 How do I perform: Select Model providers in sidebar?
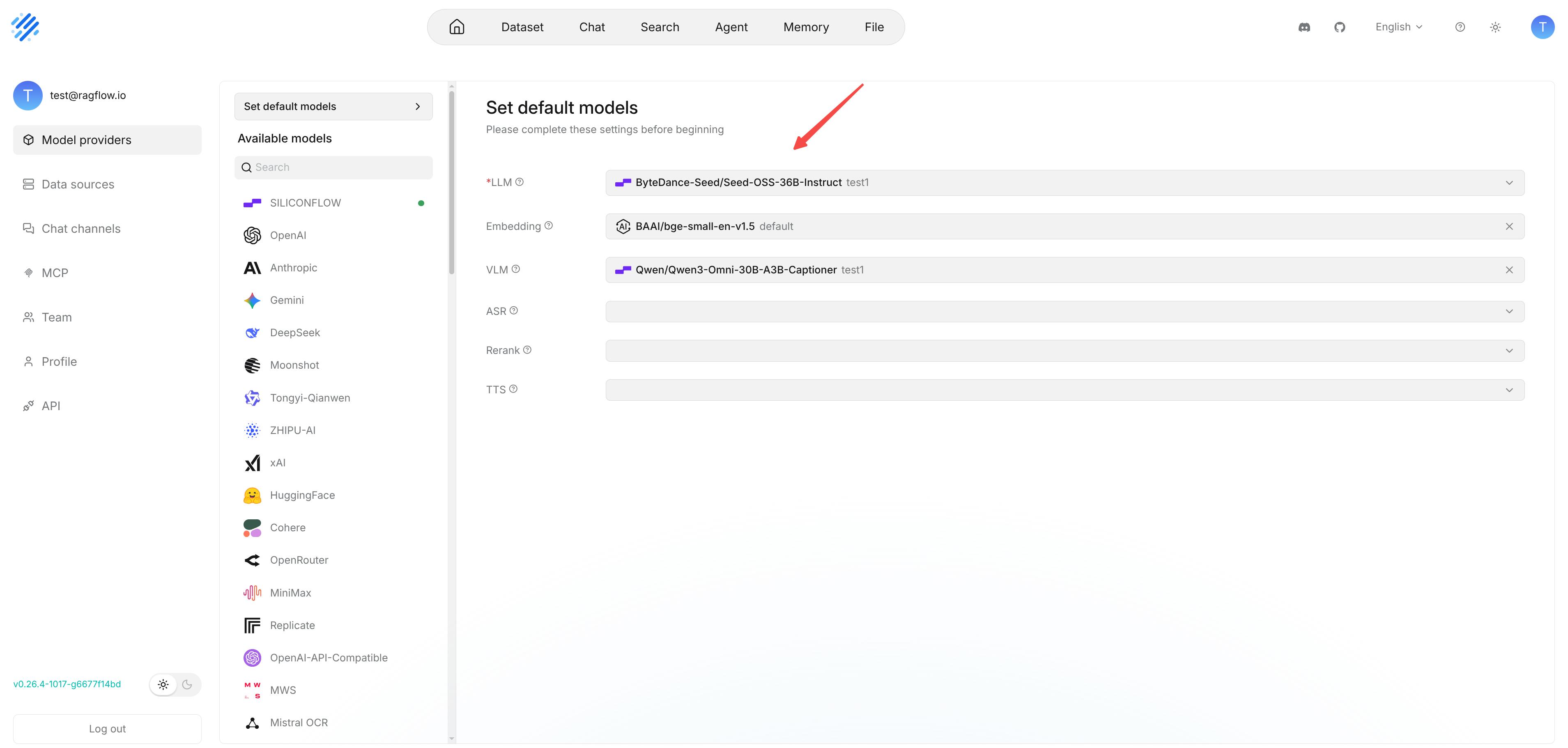click(107, 140)
